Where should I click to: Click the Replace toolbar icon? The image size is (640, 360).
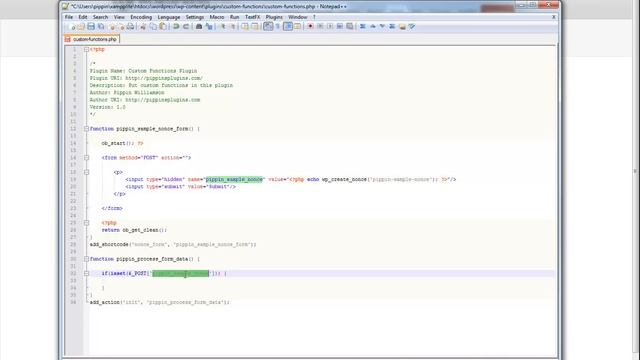(209, 27)
